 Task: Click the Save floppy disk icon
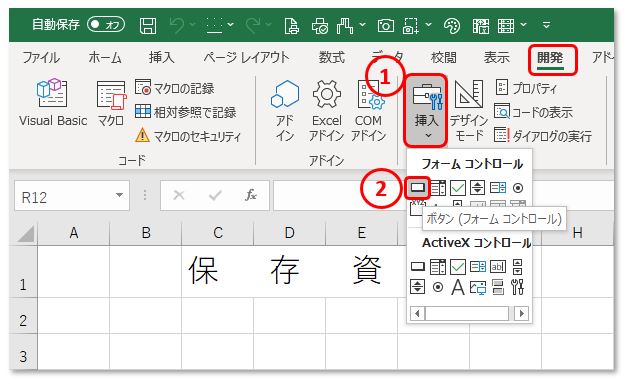click(148, 26)
